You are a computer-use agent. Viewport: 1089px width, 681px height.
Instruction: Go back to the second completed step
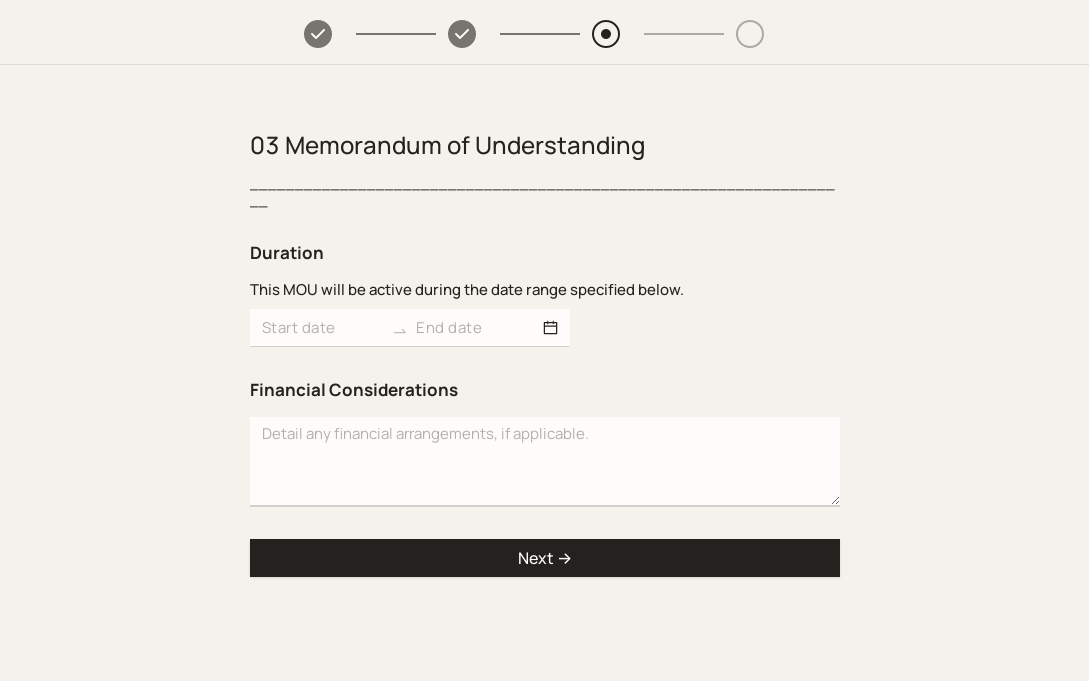(462, 34)
